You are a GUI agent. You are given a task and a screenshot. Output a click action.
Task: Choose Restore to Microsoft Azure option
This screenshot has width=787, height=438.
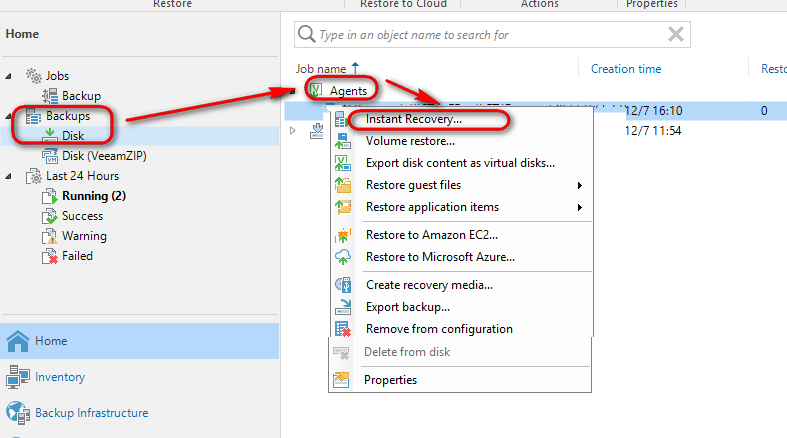click(440, 257)
